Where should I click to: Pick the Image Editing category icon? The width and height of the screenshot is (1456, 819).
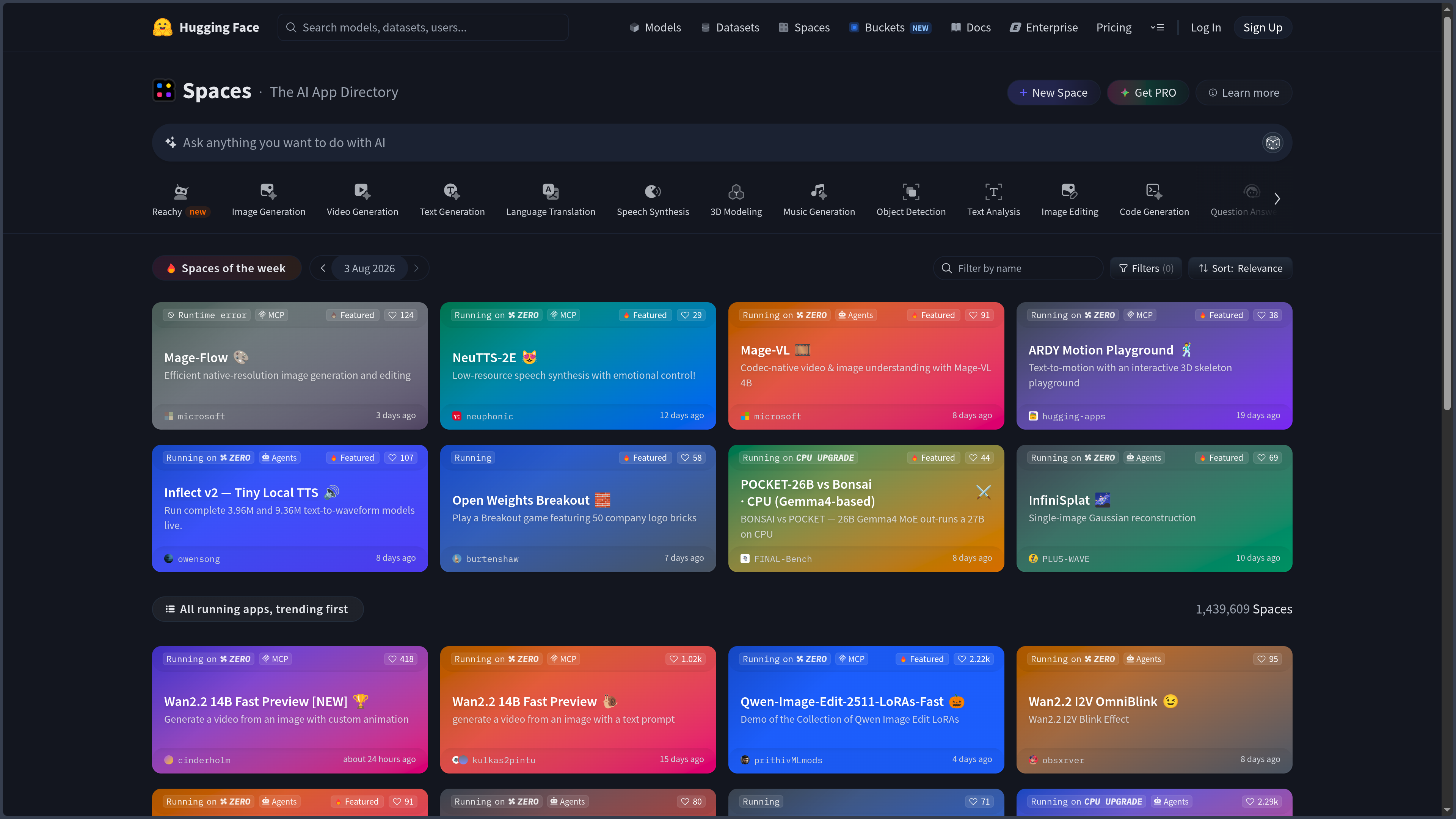(x=1069, y=191)
